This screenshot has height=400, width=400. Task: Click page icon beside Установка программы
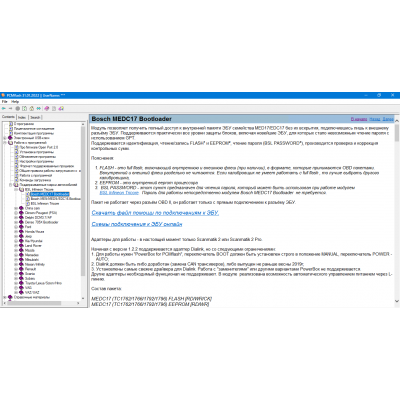click(16, 152)
